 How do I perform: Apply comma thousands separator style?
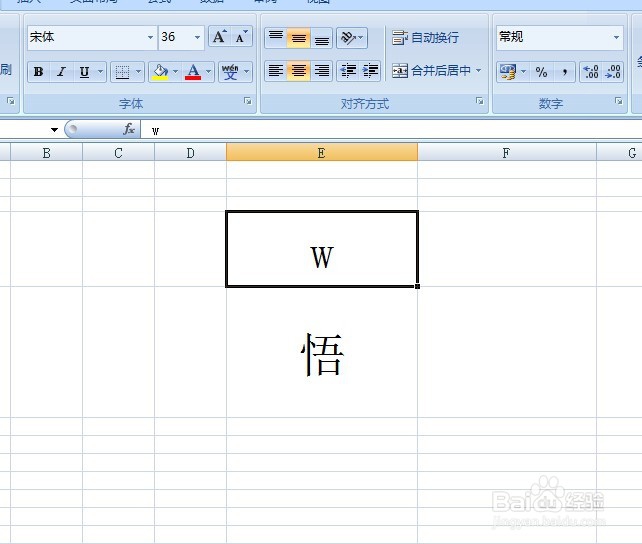click(x=565, y=72)
